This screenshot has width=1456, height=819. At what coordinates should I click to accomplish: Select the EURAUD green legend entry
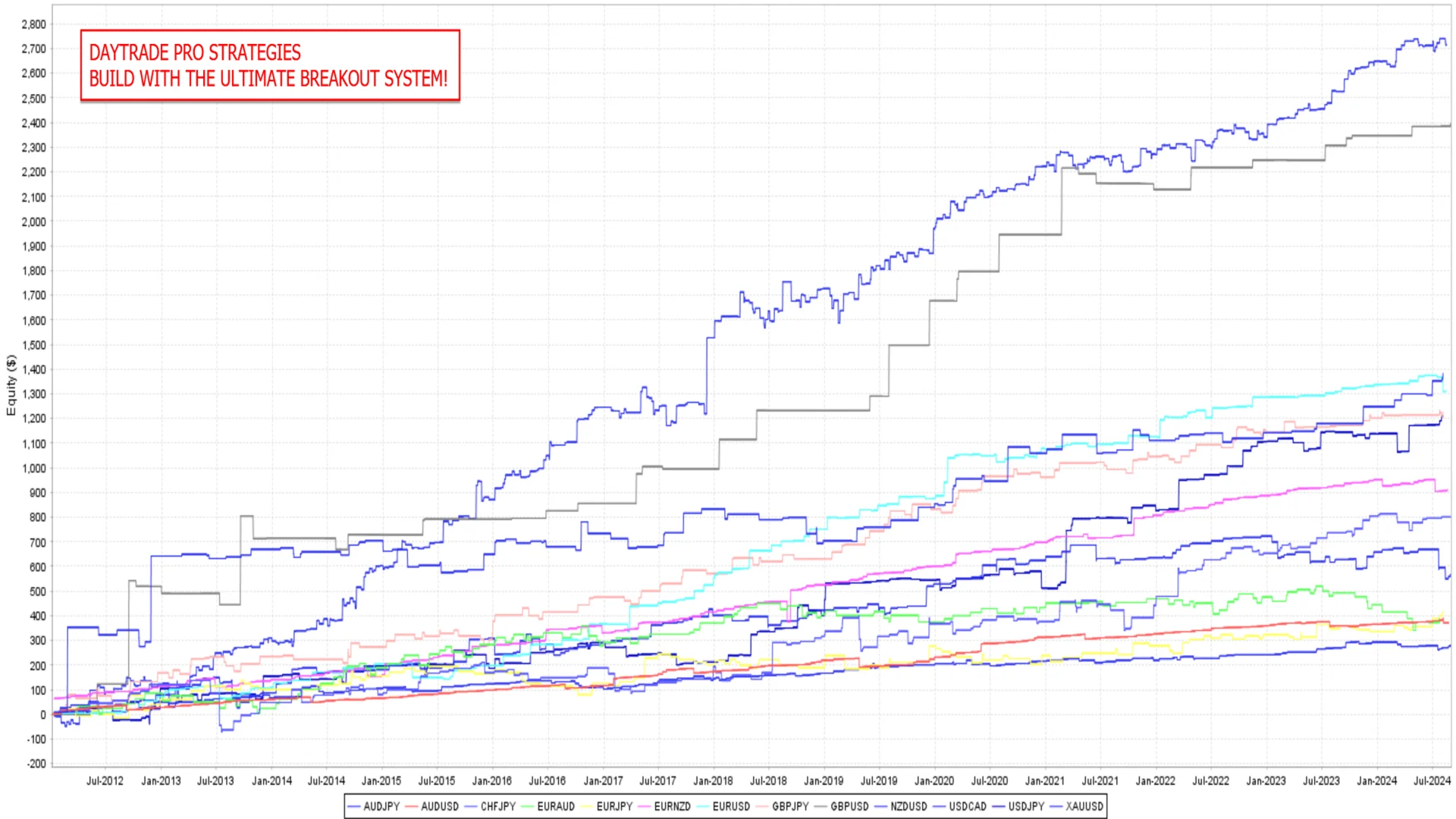tap(548, 806)
